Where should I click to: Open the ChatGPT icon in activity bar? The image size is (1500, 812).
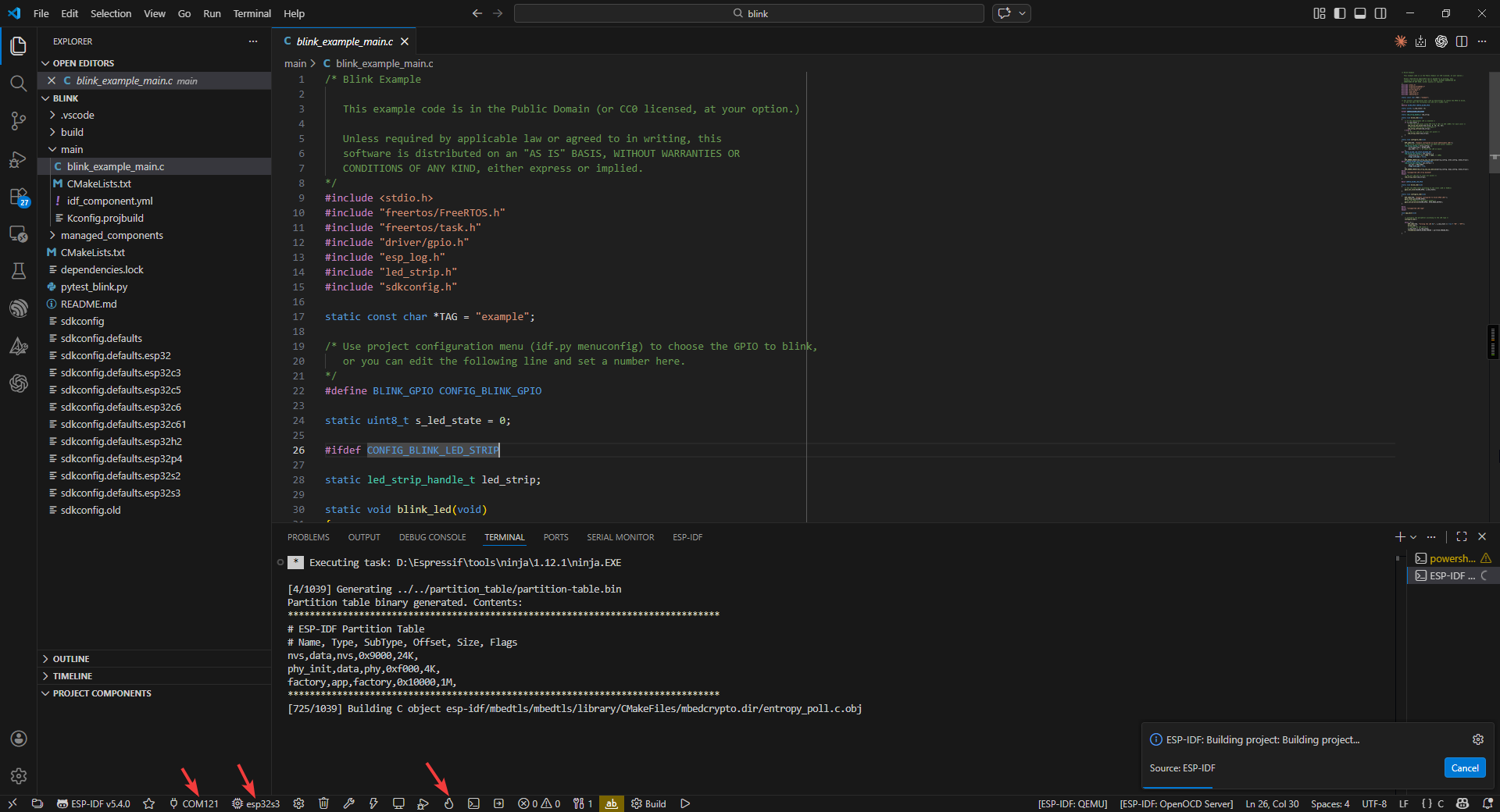[x=19, y=383]
